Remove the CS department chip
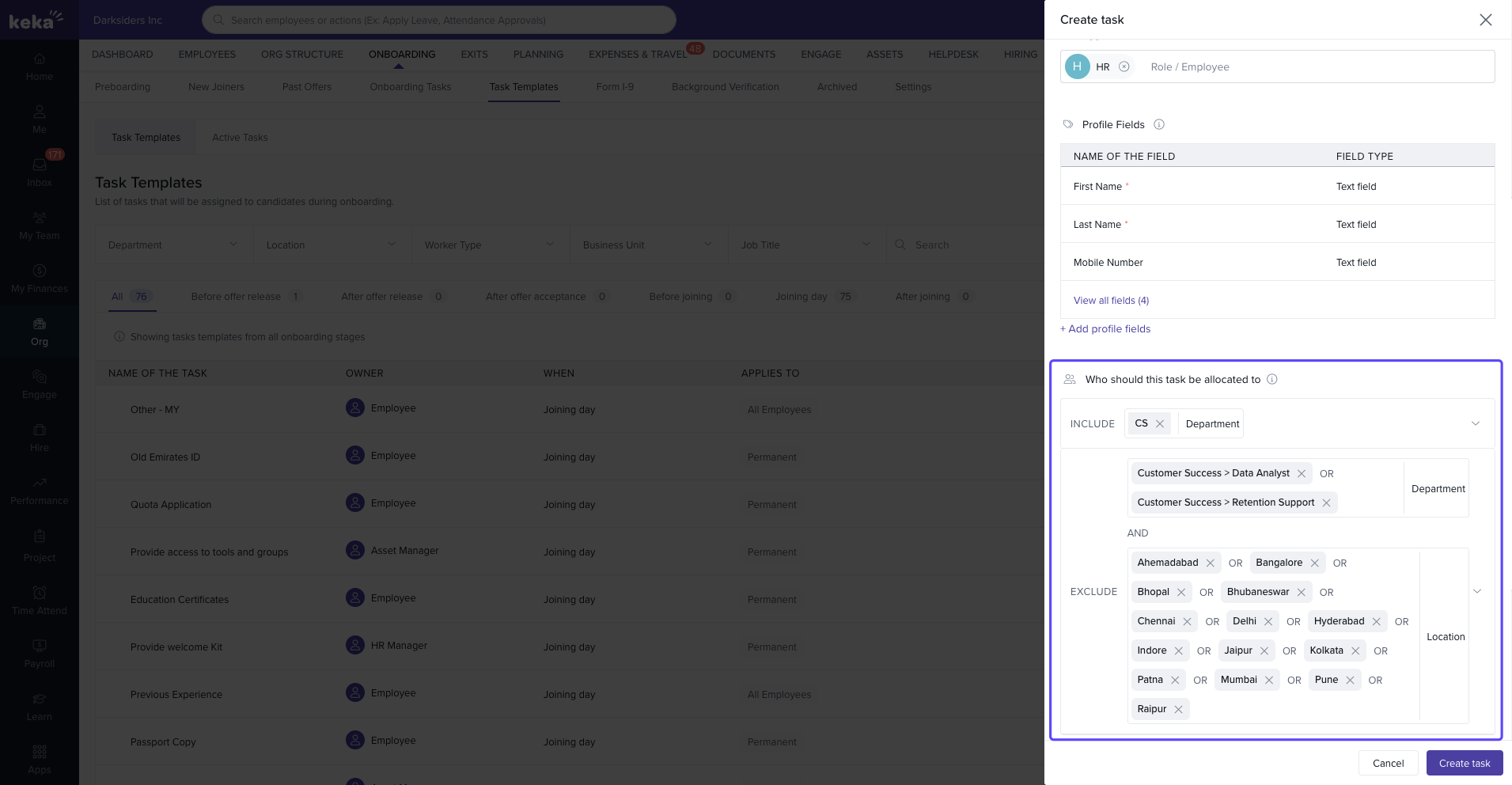1512x785 pixels. (1160, 424)
